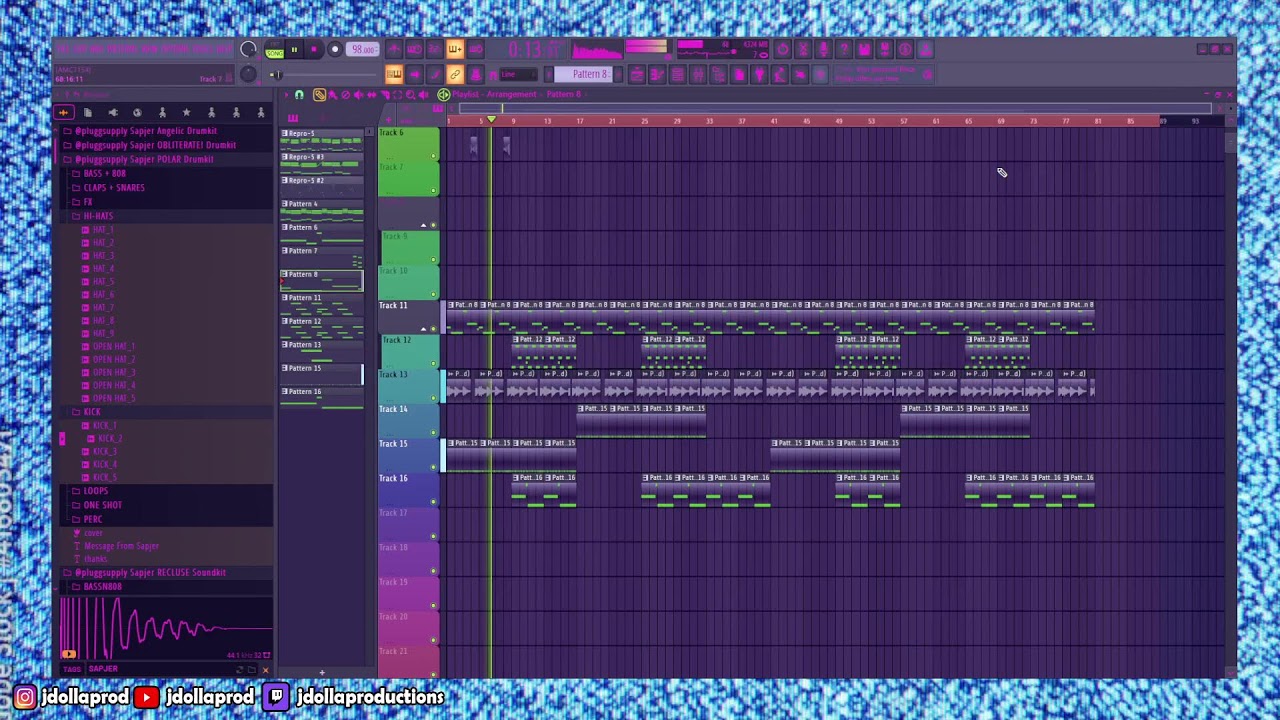Select Pattern 16 in the picker
The width and height of the screenshot is (1280, 720).
coord(322,397)
